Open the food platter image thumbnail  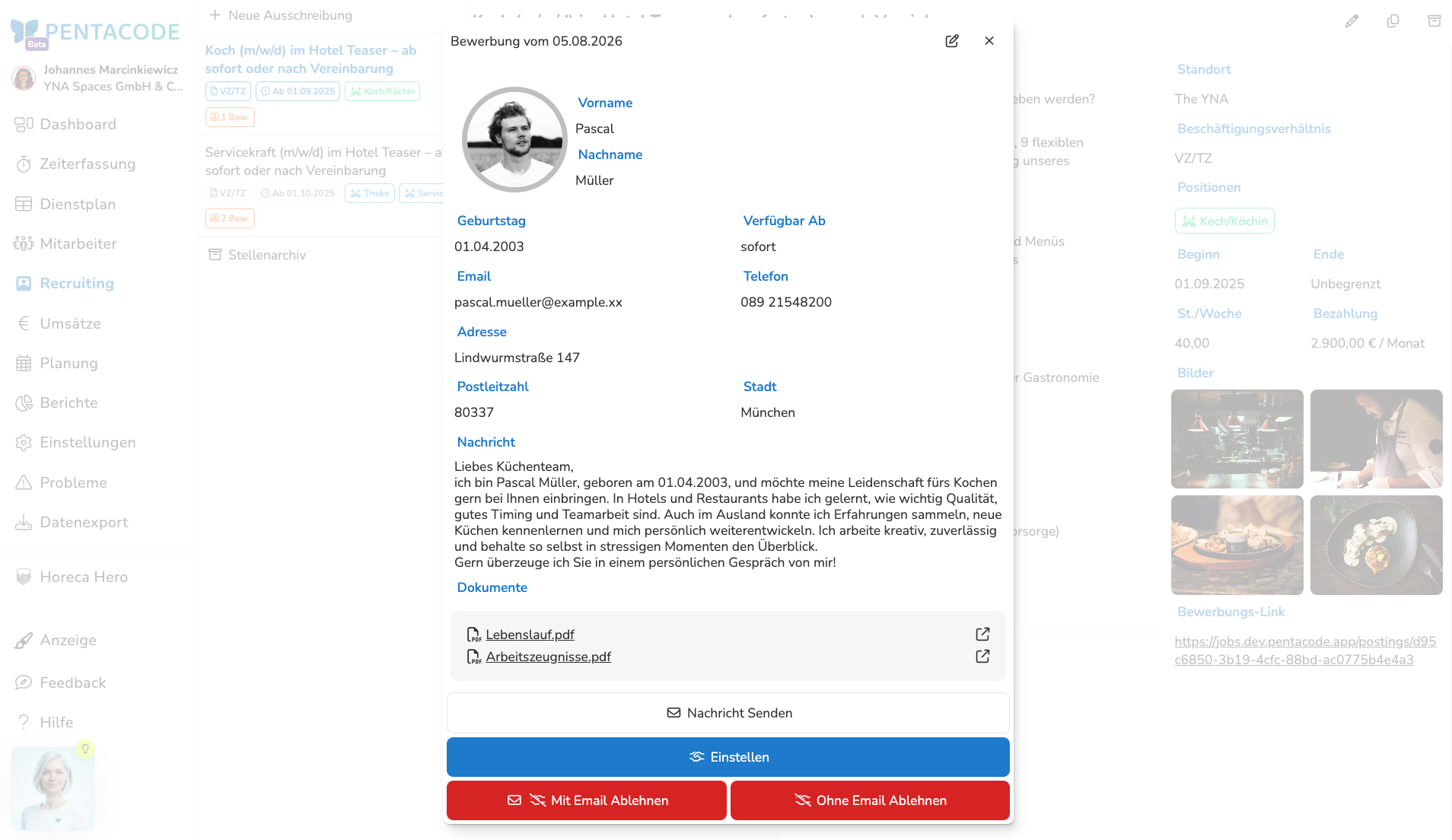coord(1237,545)
